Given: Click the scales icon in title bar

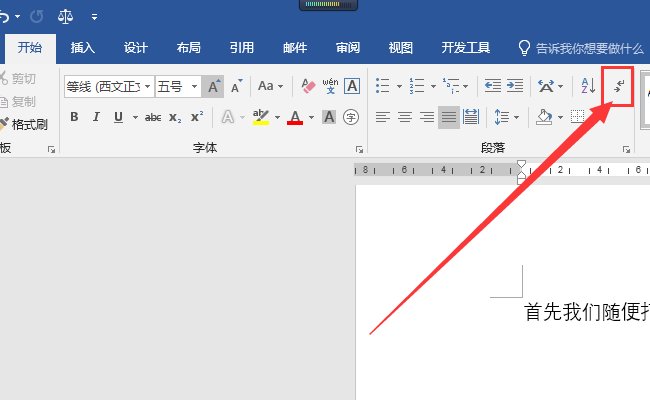Looking at the screenshot, I should pyautogui.click(x=65, y=17).
